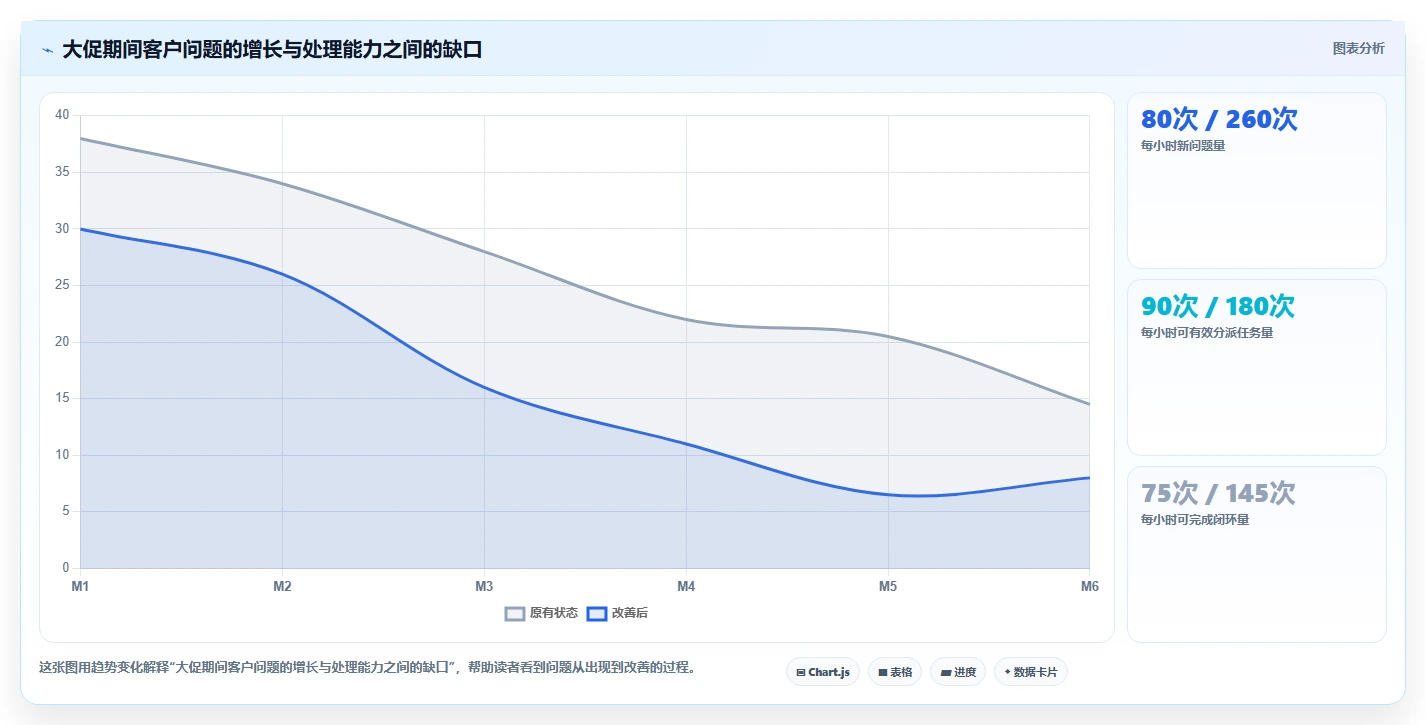This screenshot has width=1426, height=725.
Task: Select the Chart.js tag
Action: pyautogui.click(x=823, y=672)
